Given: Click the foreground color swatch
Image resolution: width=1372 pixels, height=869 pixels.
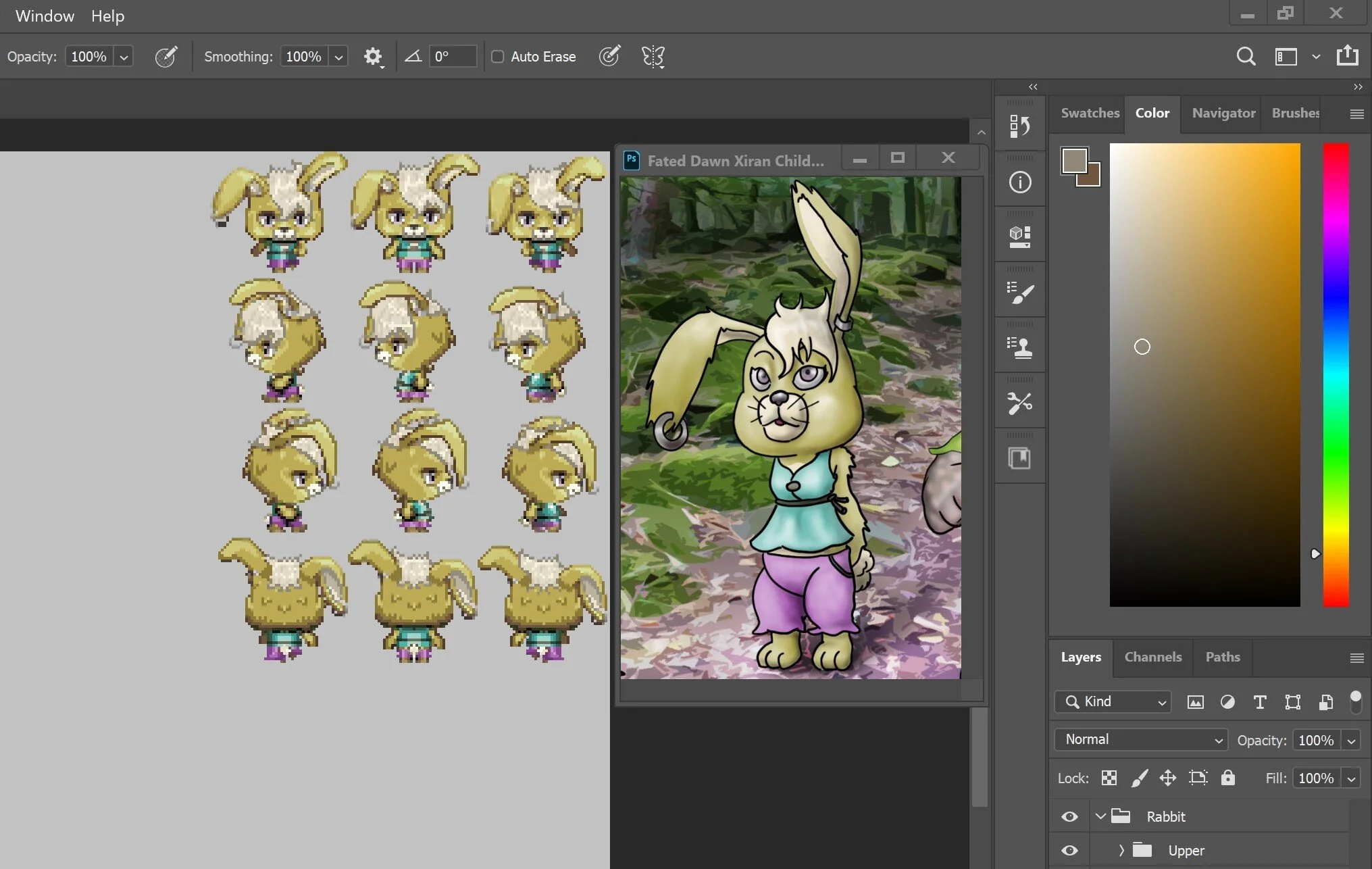Looking at the screenshot, I should coord(1073,161).
